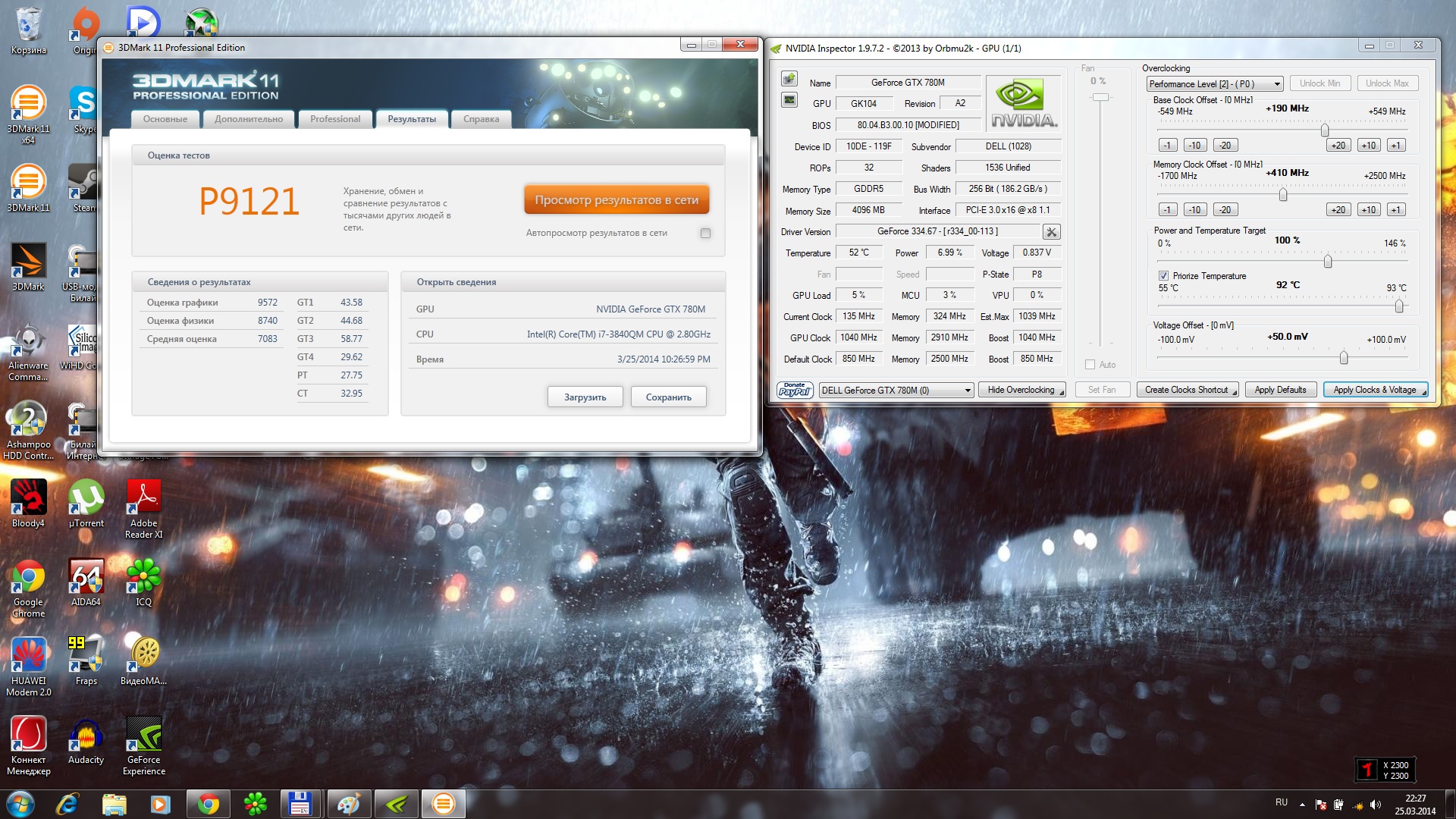1456x819 pixels.
Task: Open Windows Explorer folder in taskbar
Action: 115,804
